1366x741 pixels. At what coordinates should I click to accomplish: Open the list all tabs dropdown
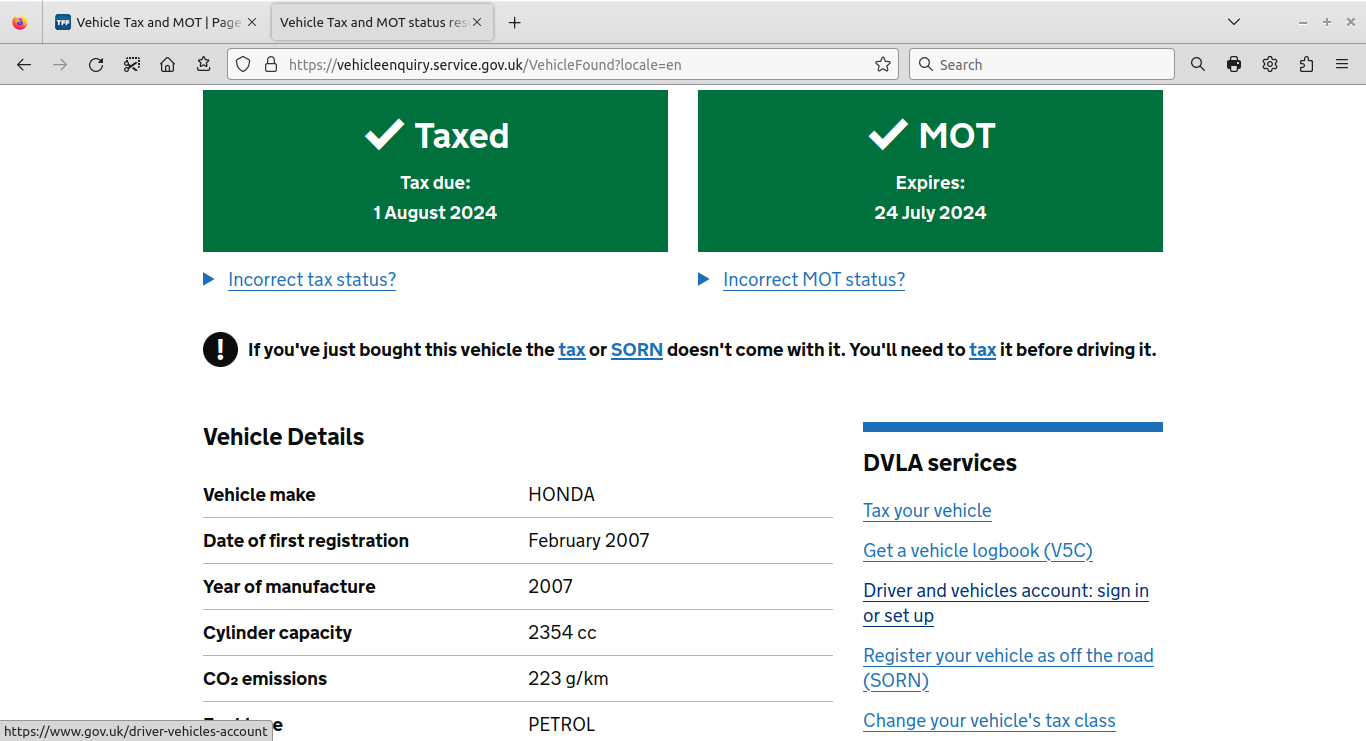point(1234,22)
